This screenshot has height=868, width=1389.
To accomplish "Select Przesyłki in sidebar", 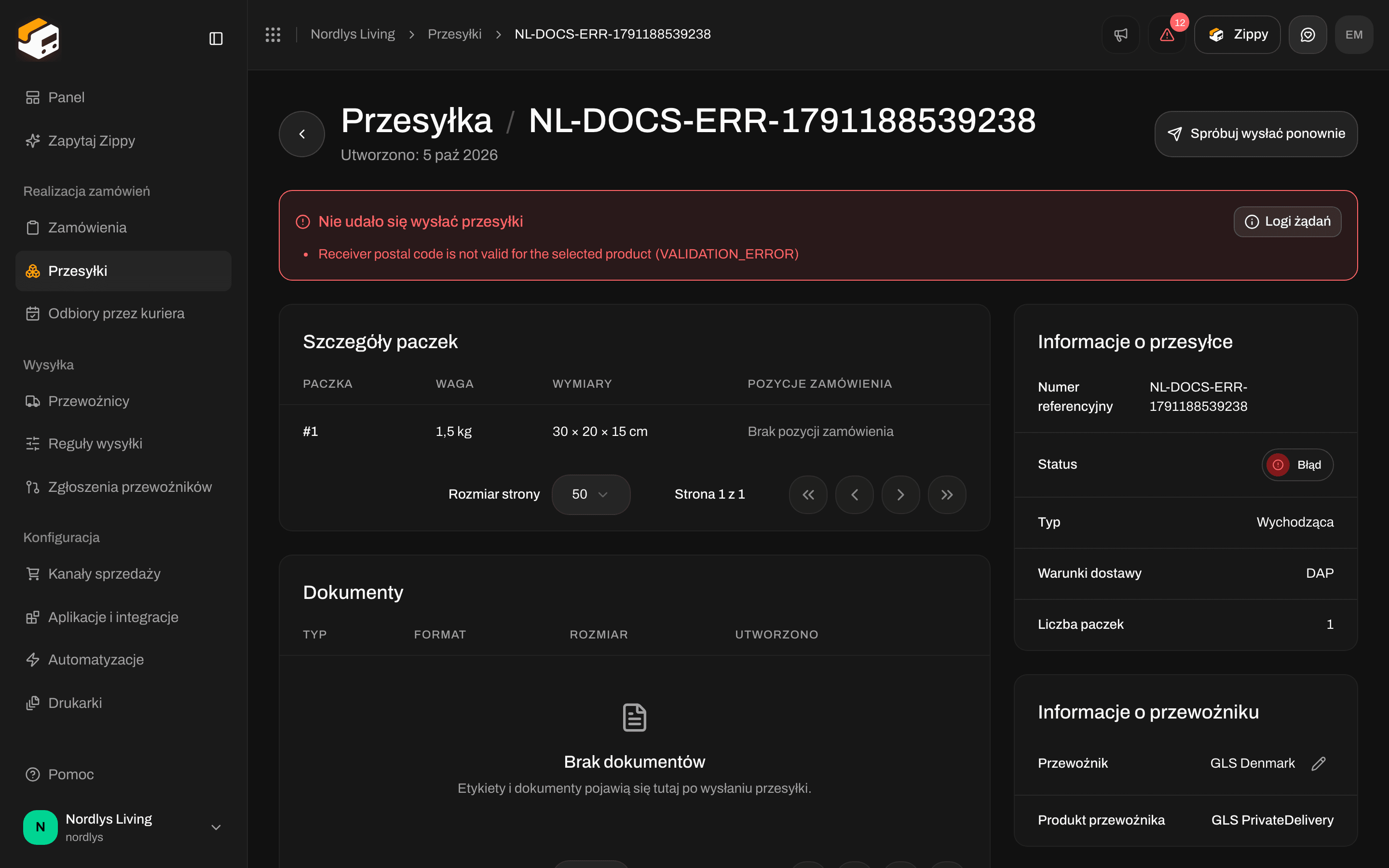I will click(x=123, y=271).
